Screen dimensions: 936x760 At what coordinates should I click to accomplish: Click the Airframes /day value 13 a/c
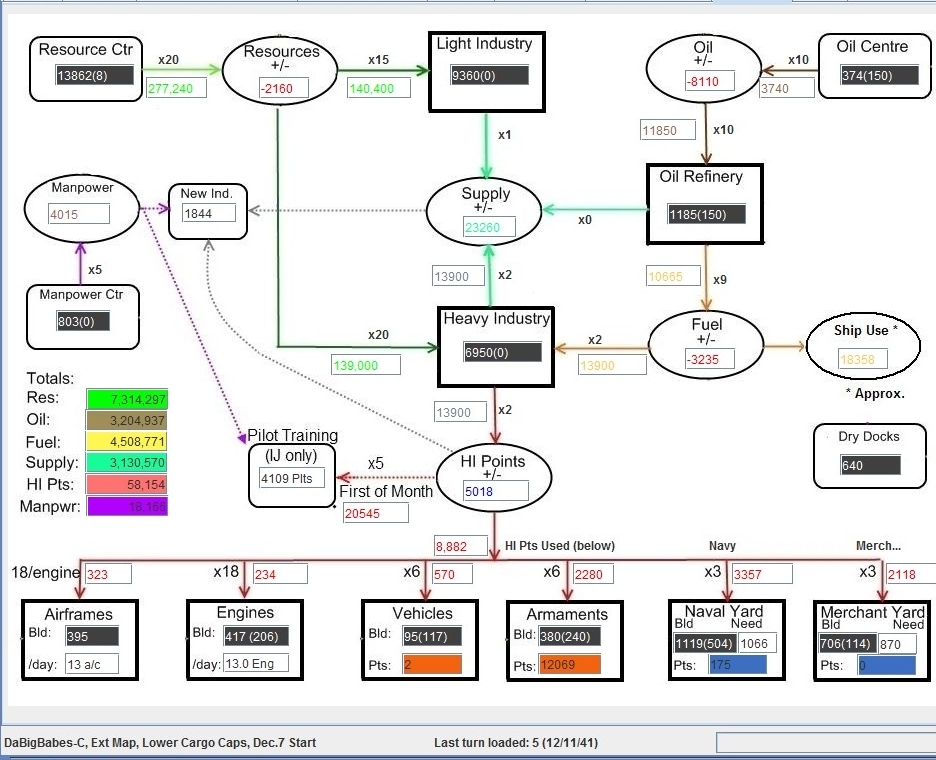(91, 664)
